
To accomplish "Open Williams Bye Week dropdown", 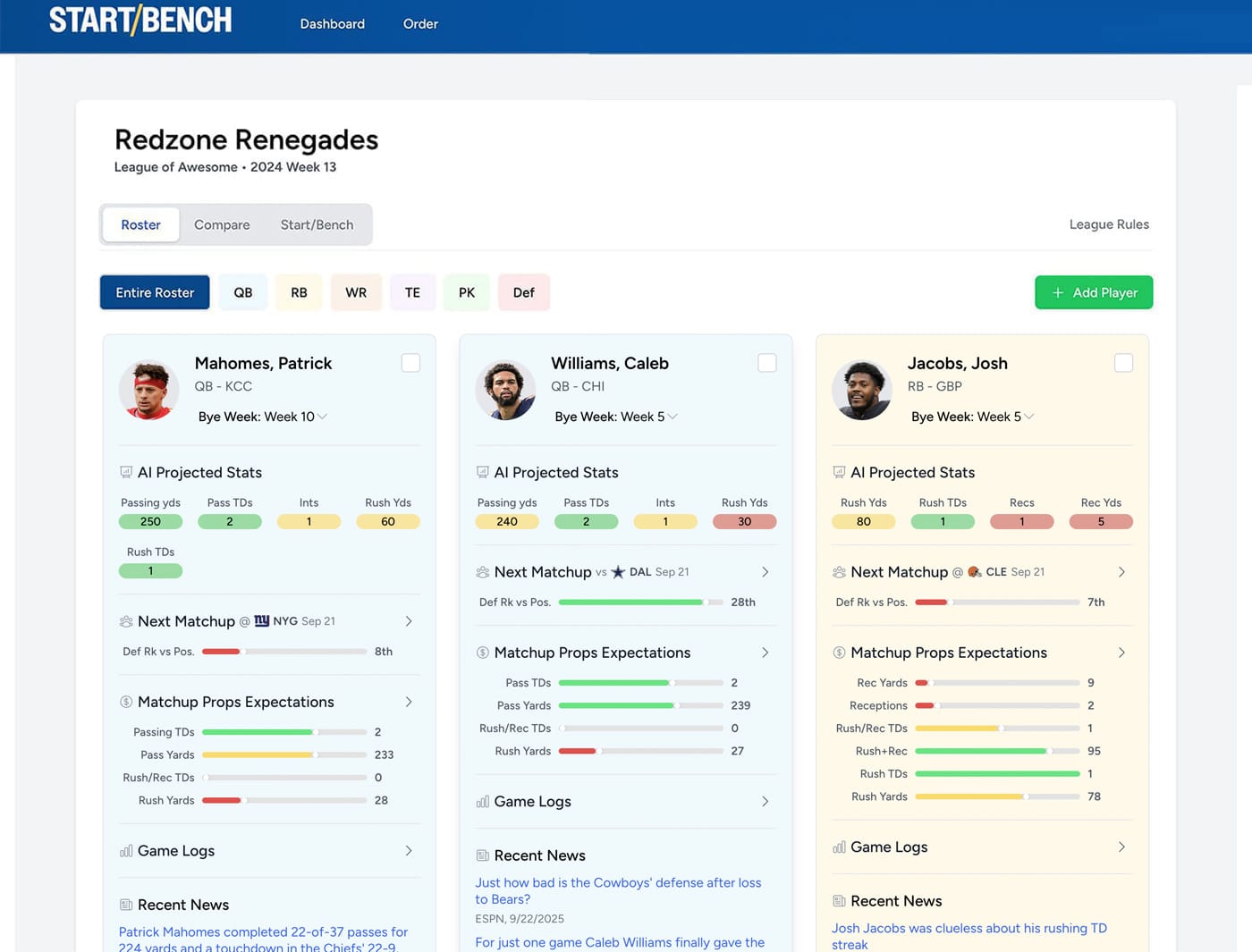I will [x=616, y=417].
